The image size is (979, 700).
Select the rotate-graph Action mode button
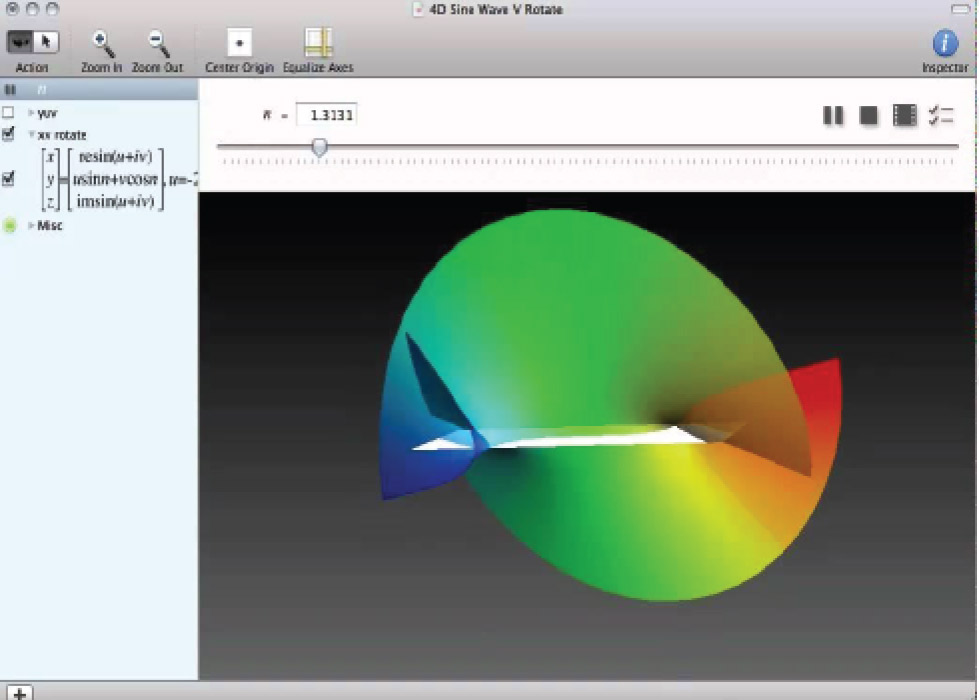pos(20,42)
